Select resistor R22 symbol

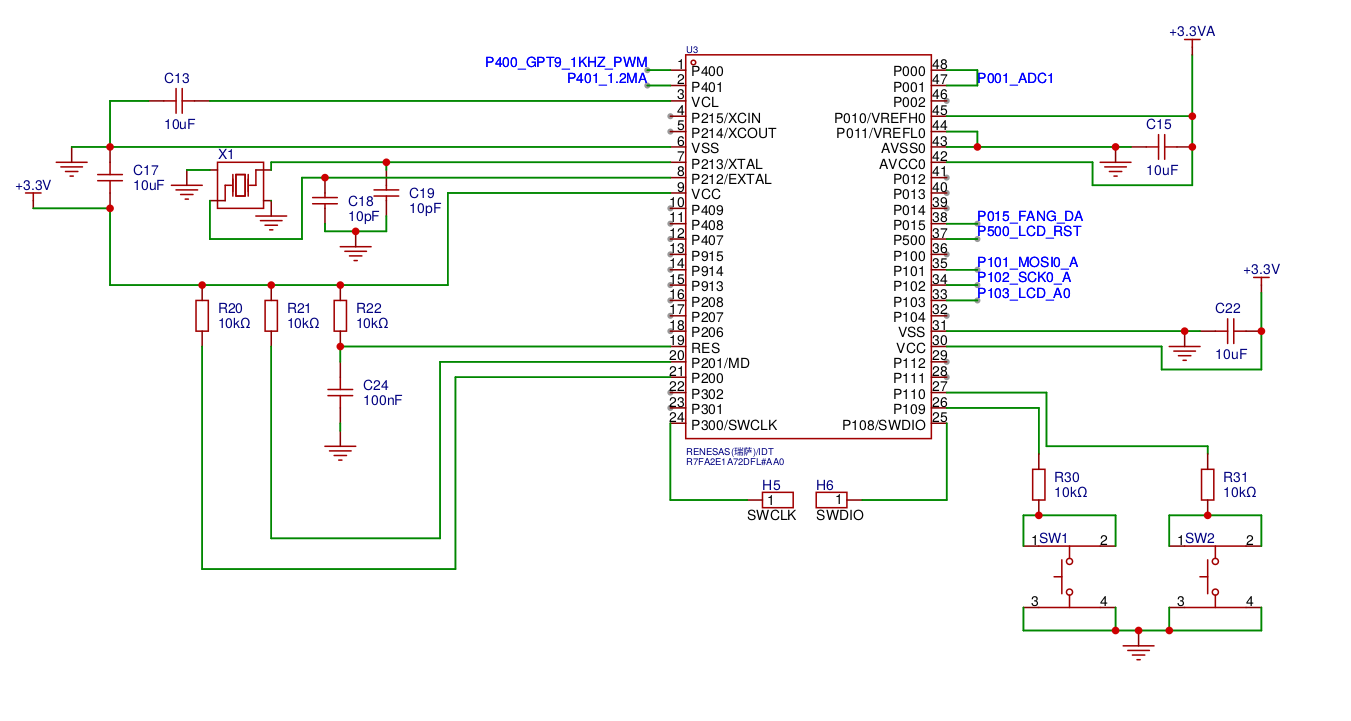coord(340,316)
